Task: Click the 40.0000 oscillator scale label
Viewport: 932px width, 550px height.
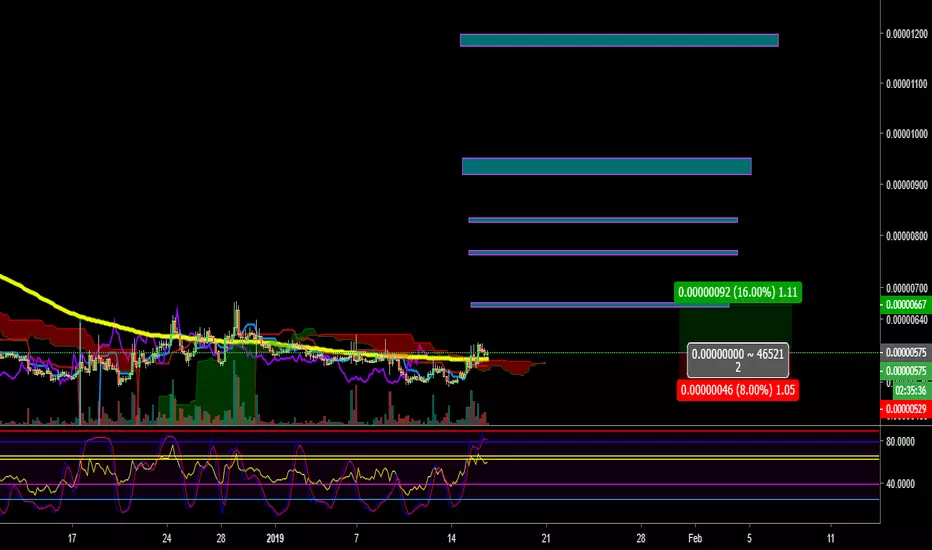Action: click(900, 484)
